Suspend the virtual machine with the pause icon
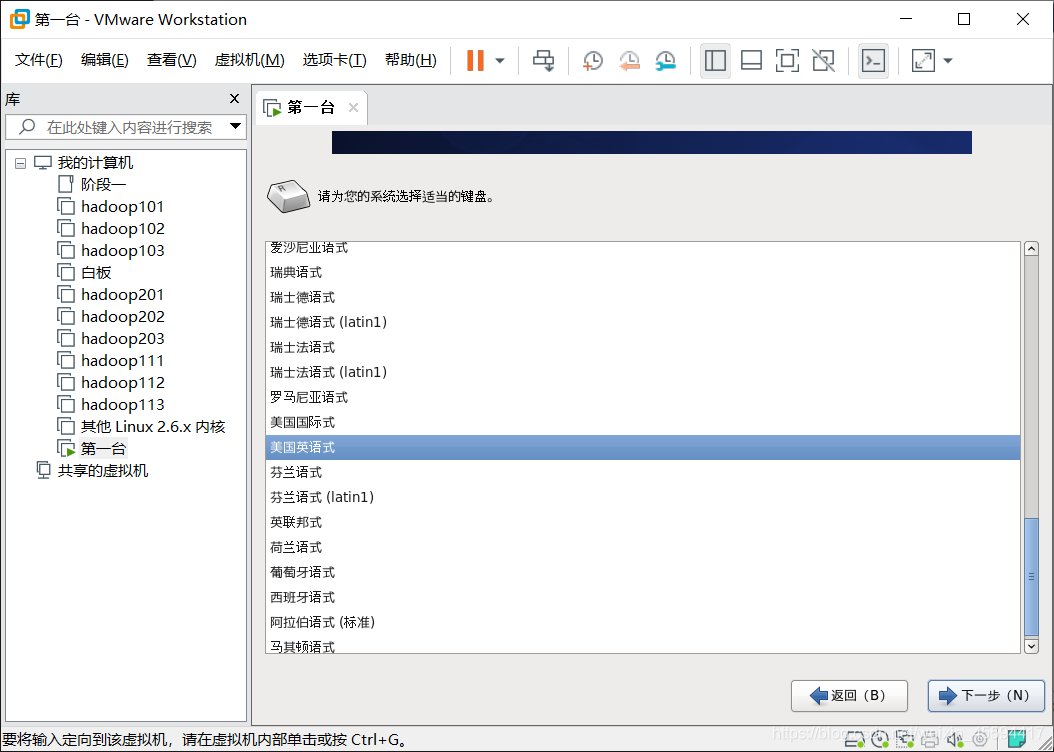 pyautogui.click(x=475, y=60)
